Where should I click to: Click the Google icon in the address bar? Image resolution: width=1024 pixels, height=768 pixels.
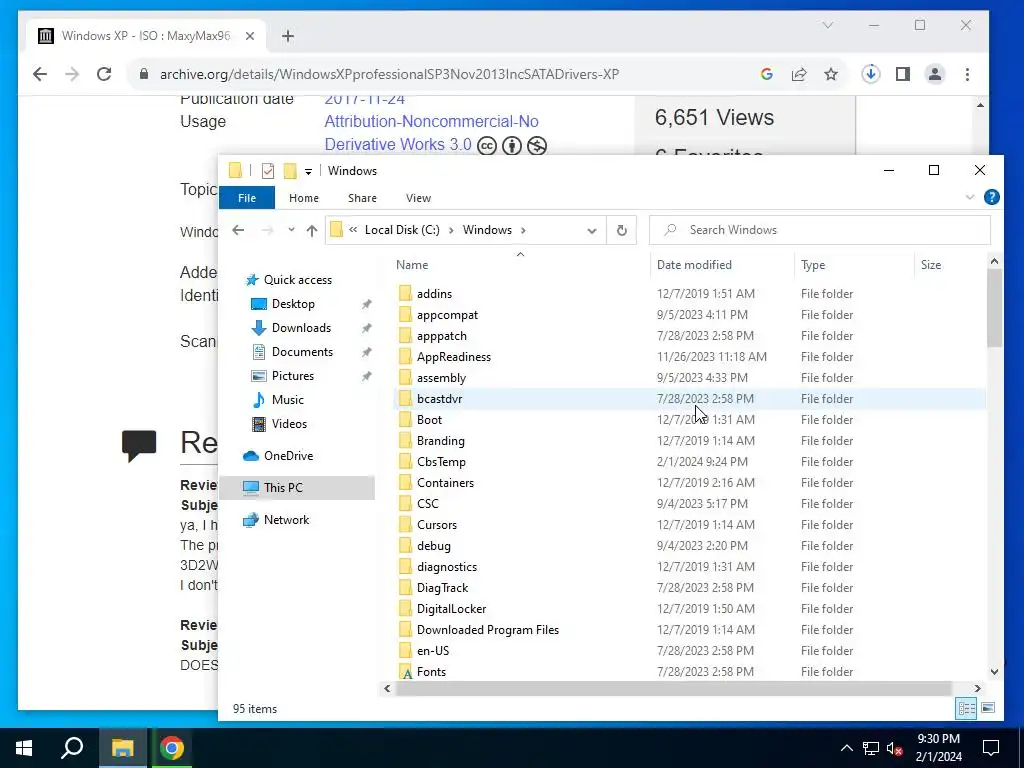coord(767,74)
